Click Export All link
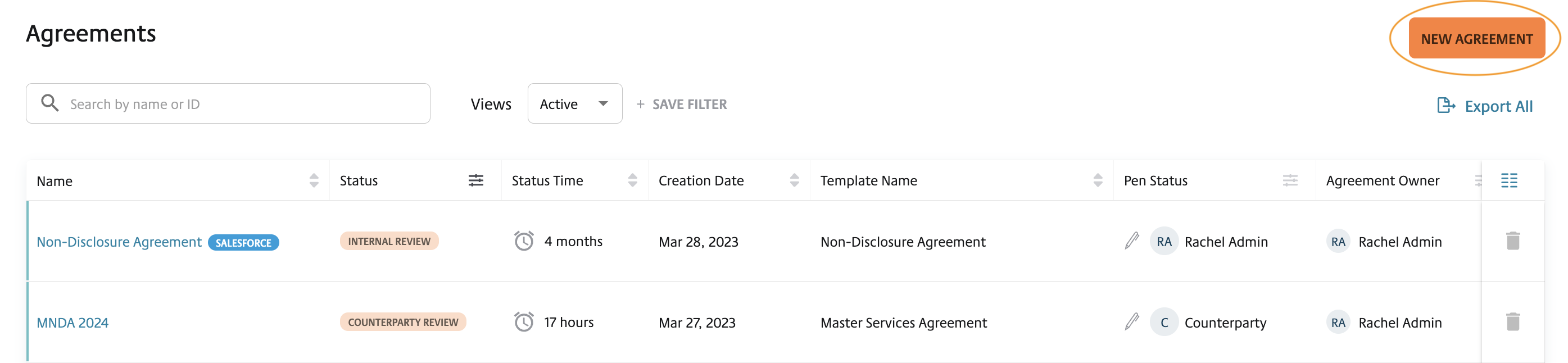 pyautogui.click(x=1485, y=106)
